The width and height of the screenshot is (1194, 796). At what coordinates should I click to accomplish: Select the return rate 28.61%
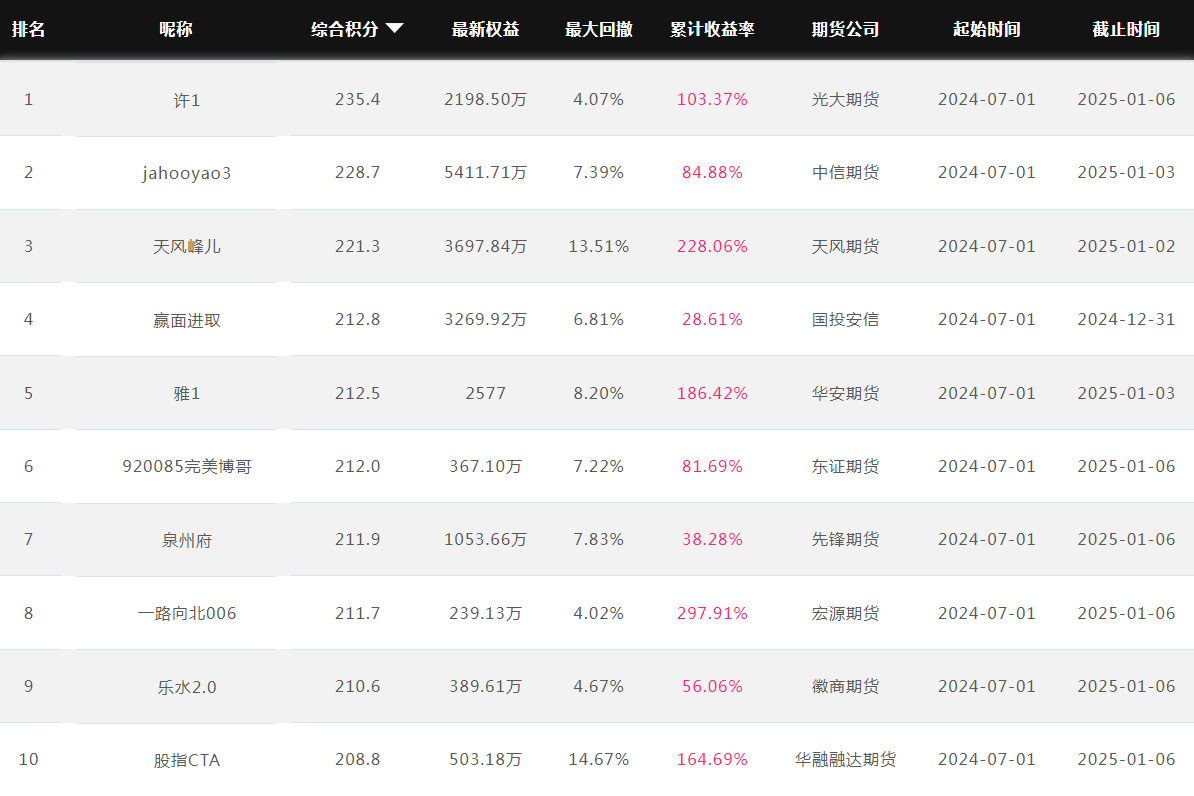(712, 319)
